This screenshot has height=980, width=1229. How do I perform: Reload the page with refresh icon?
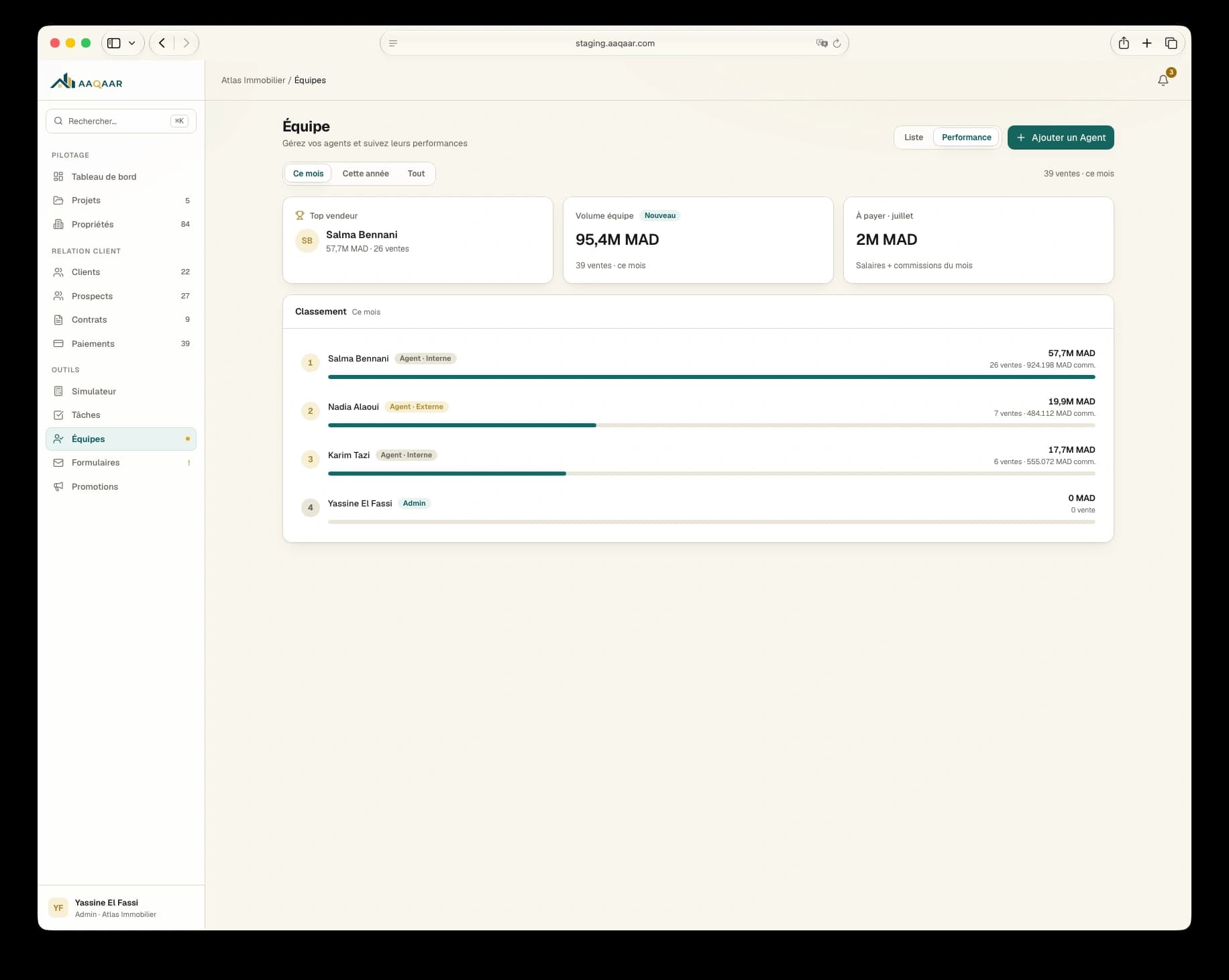click(837, 43)
